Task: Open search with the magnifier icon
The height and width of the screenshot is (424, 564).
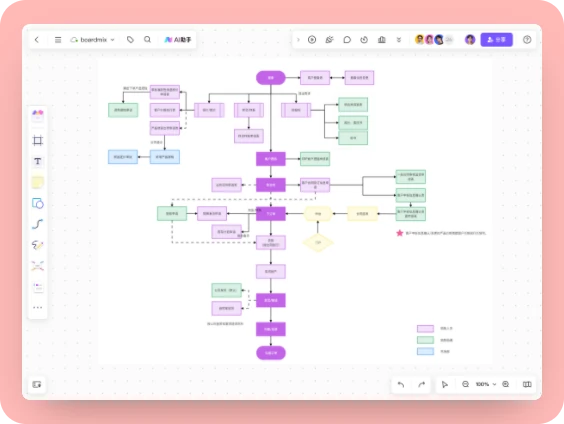Action: point(147,39)
